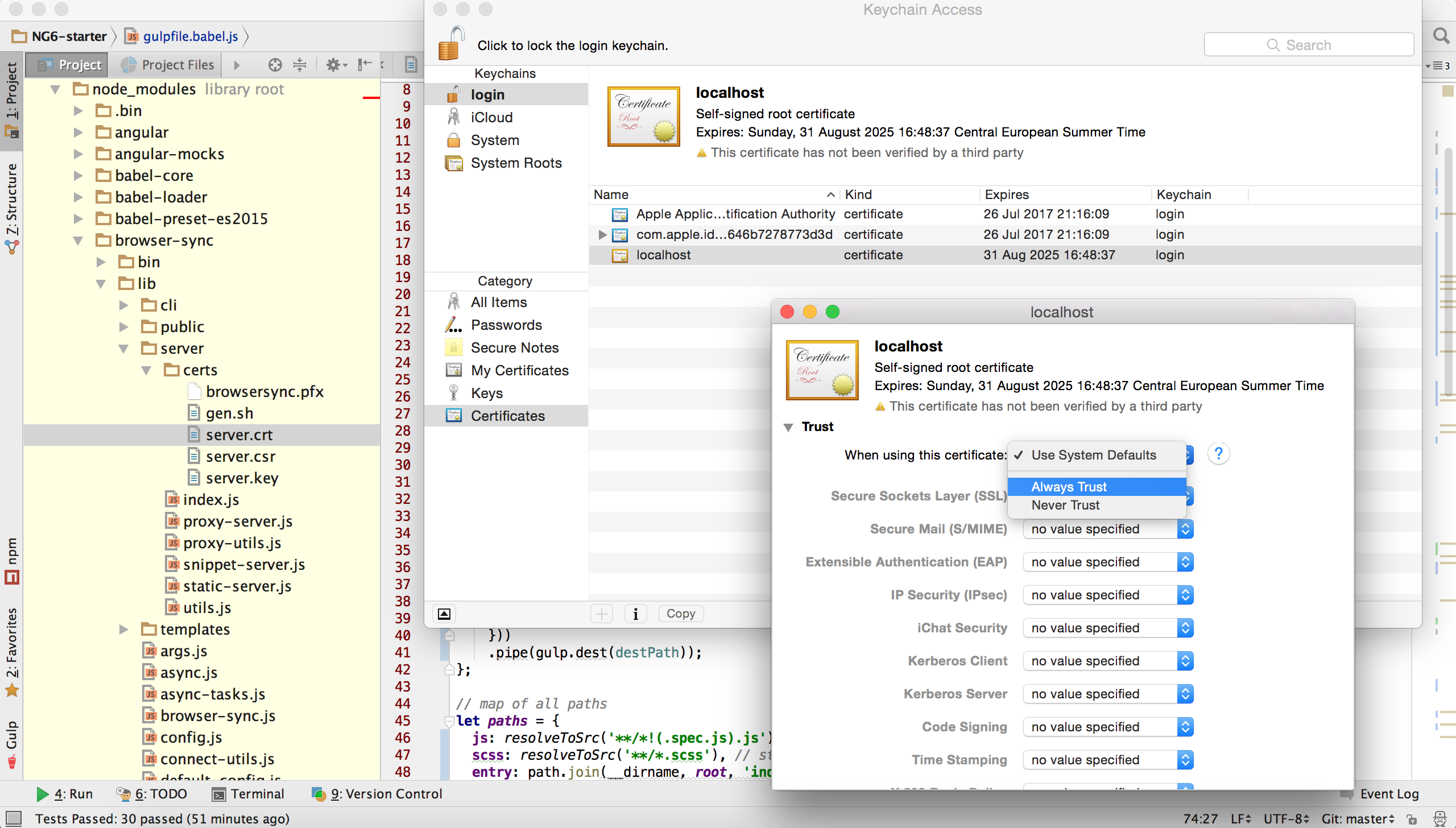Select the login keychain
The image size is (1456, 828).
coord(506,95)
